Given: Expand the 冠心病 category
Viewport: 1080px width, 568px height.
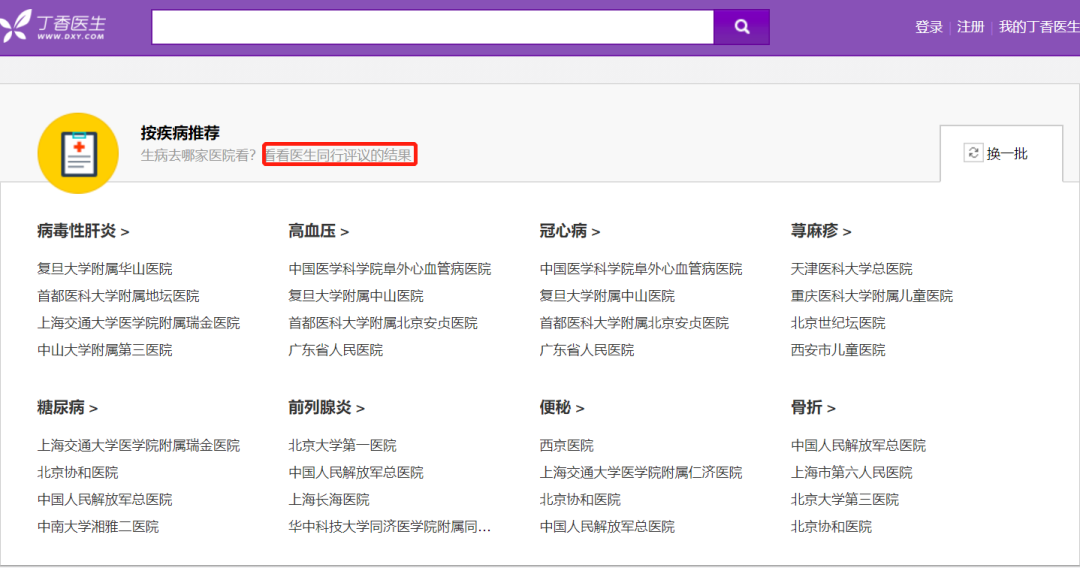Looking at the screenshot, I should click(570, 231).
